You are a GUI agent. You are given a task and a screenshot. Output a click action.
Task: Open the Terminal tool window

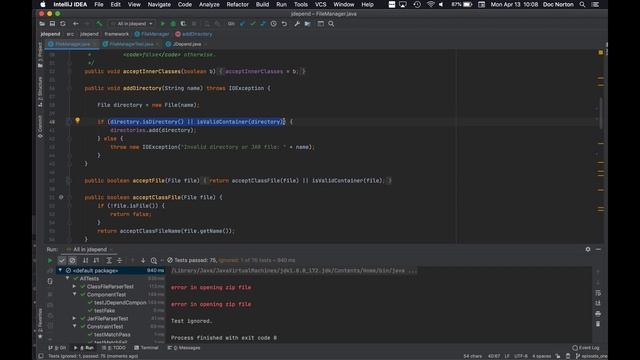[x=146, y=348]
